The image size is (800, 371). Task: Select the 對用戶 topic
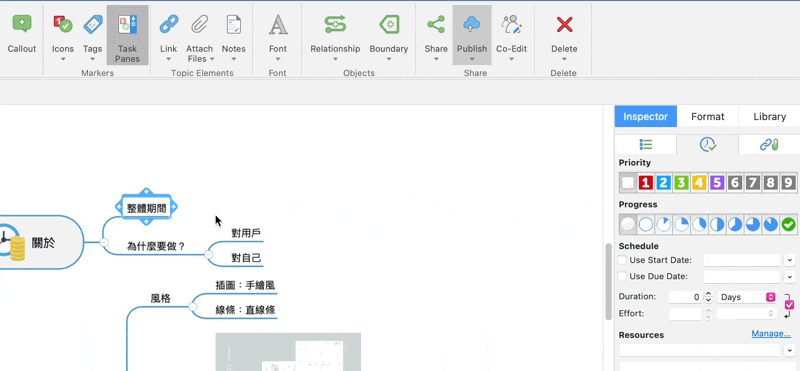coord(246,234)
